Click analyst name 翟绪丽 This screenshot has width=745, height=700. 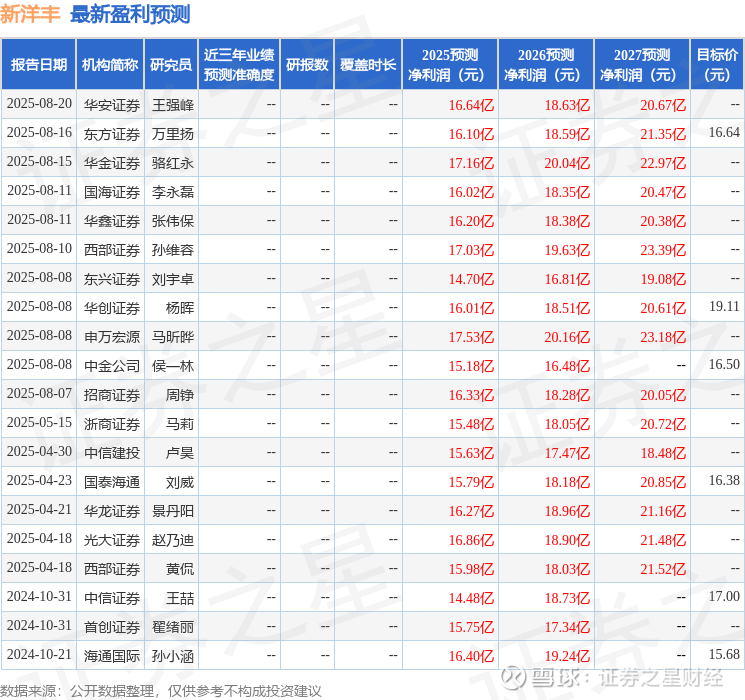point(172,627)
